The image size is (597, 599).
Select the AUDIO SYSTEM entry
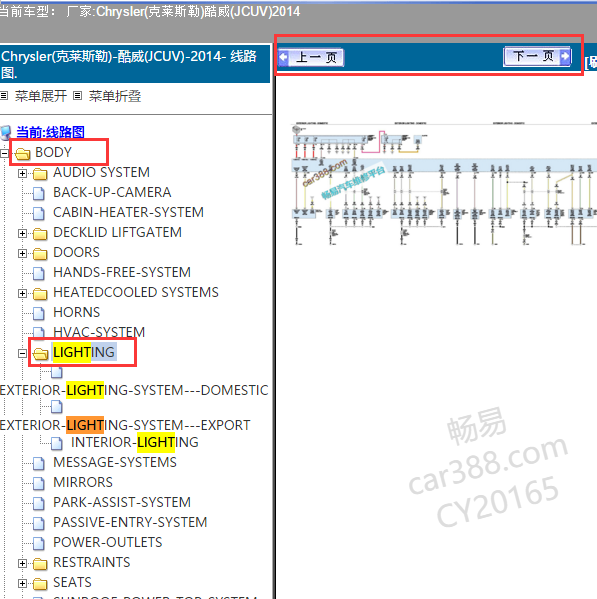click(101, 172)
